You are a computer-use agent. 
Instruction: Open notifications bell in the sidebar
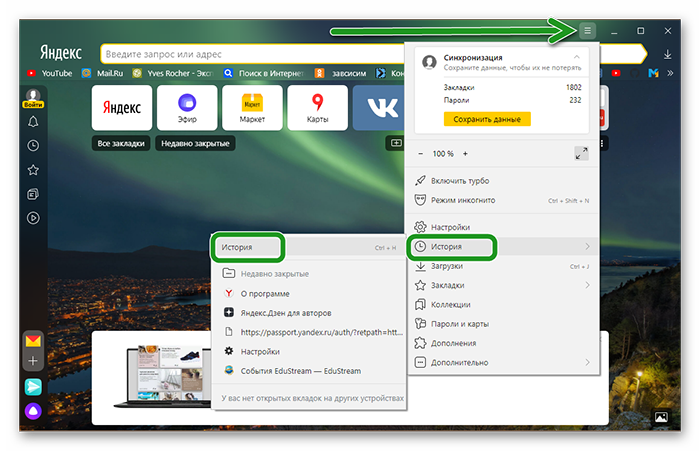coord(33,121)
